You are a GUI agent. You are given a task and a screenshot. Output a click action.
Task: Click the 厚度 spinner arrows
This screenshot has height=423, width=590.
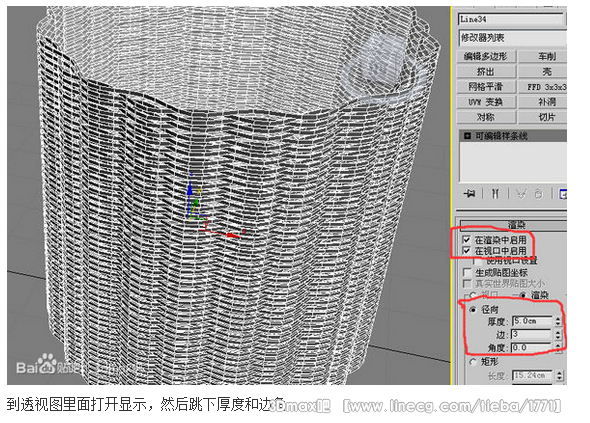point(558,321)
